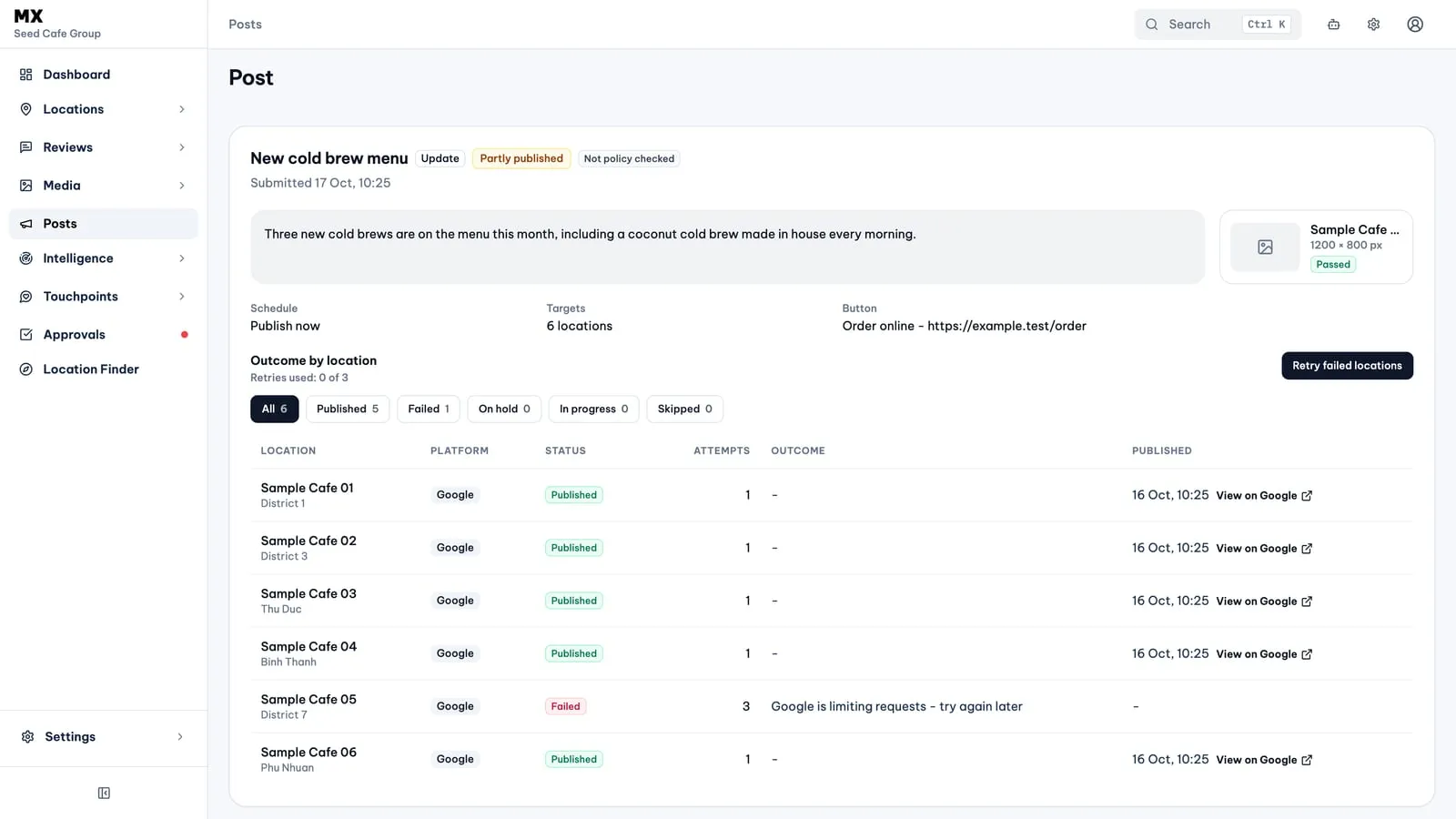
Task: Click the Locations pin icon
Action: pos(26,109)
